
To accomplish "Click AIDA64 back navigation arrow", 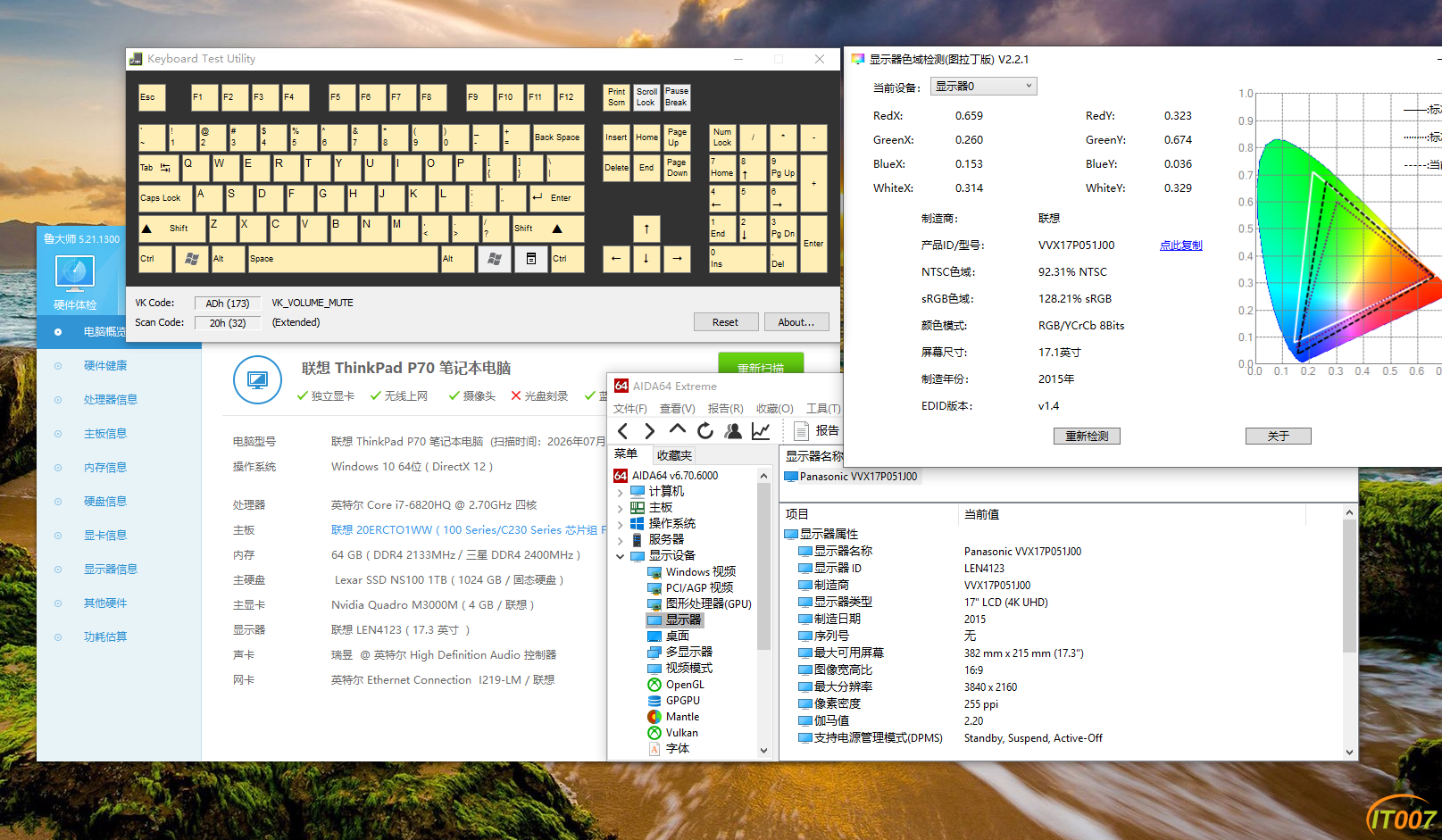I will [x=623, y=431].
